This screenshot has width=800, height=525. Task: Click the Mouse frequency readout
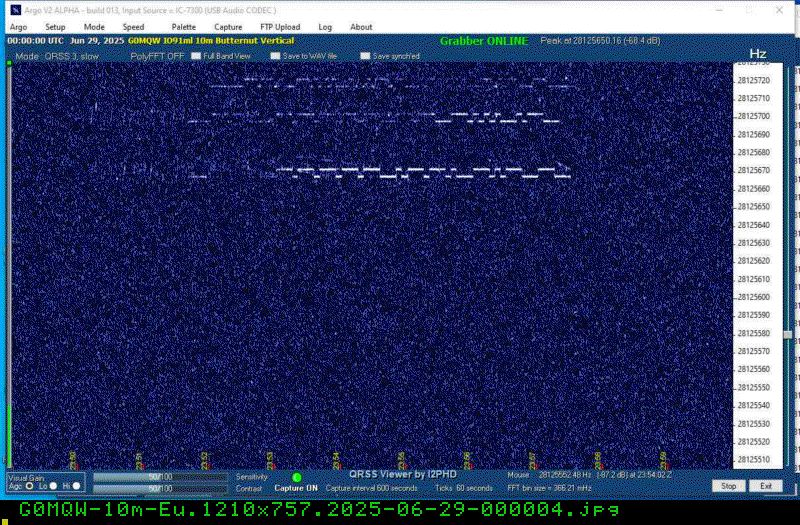point(589,475)
